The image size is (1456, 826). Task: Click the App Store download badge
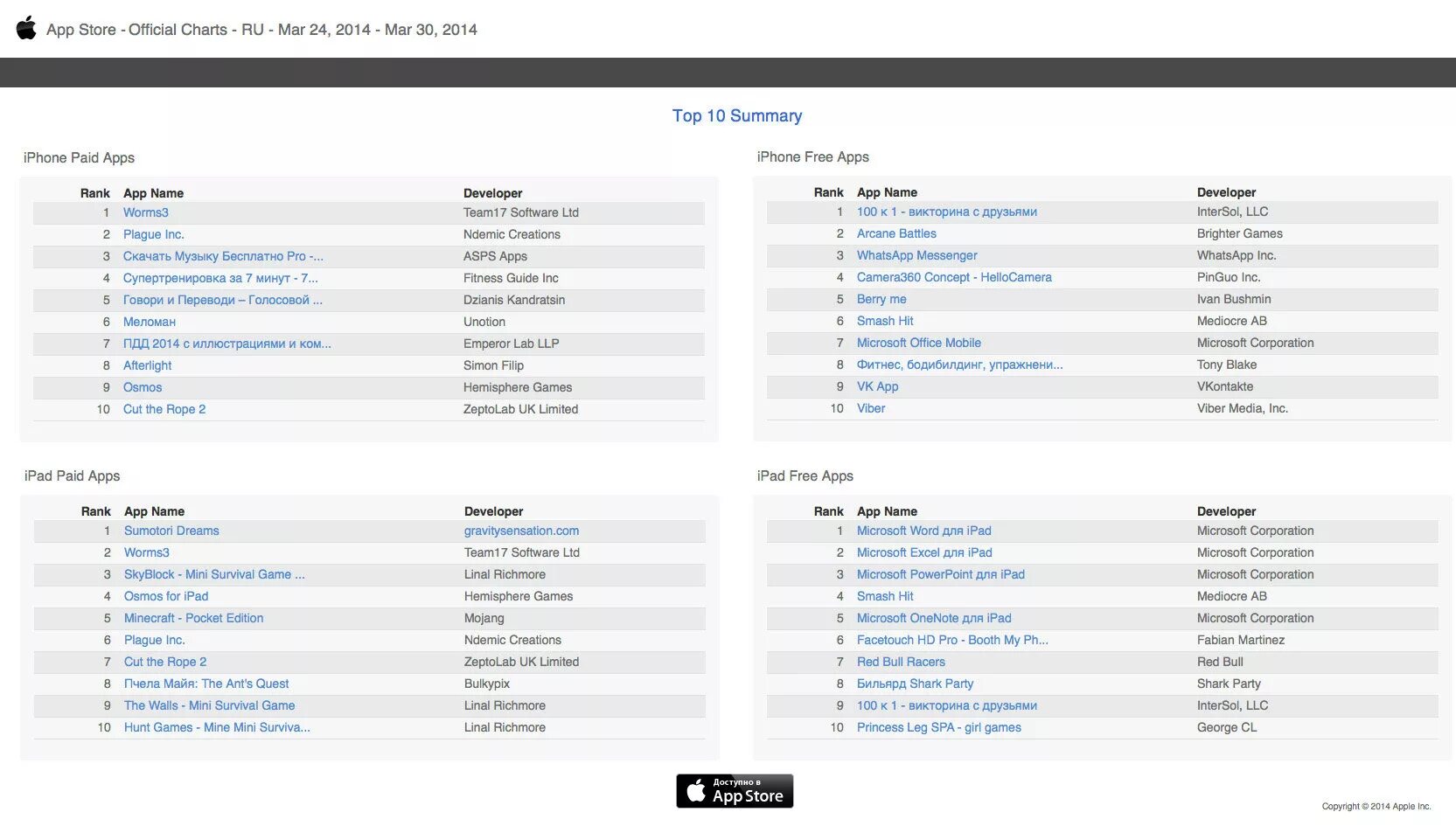735,790
